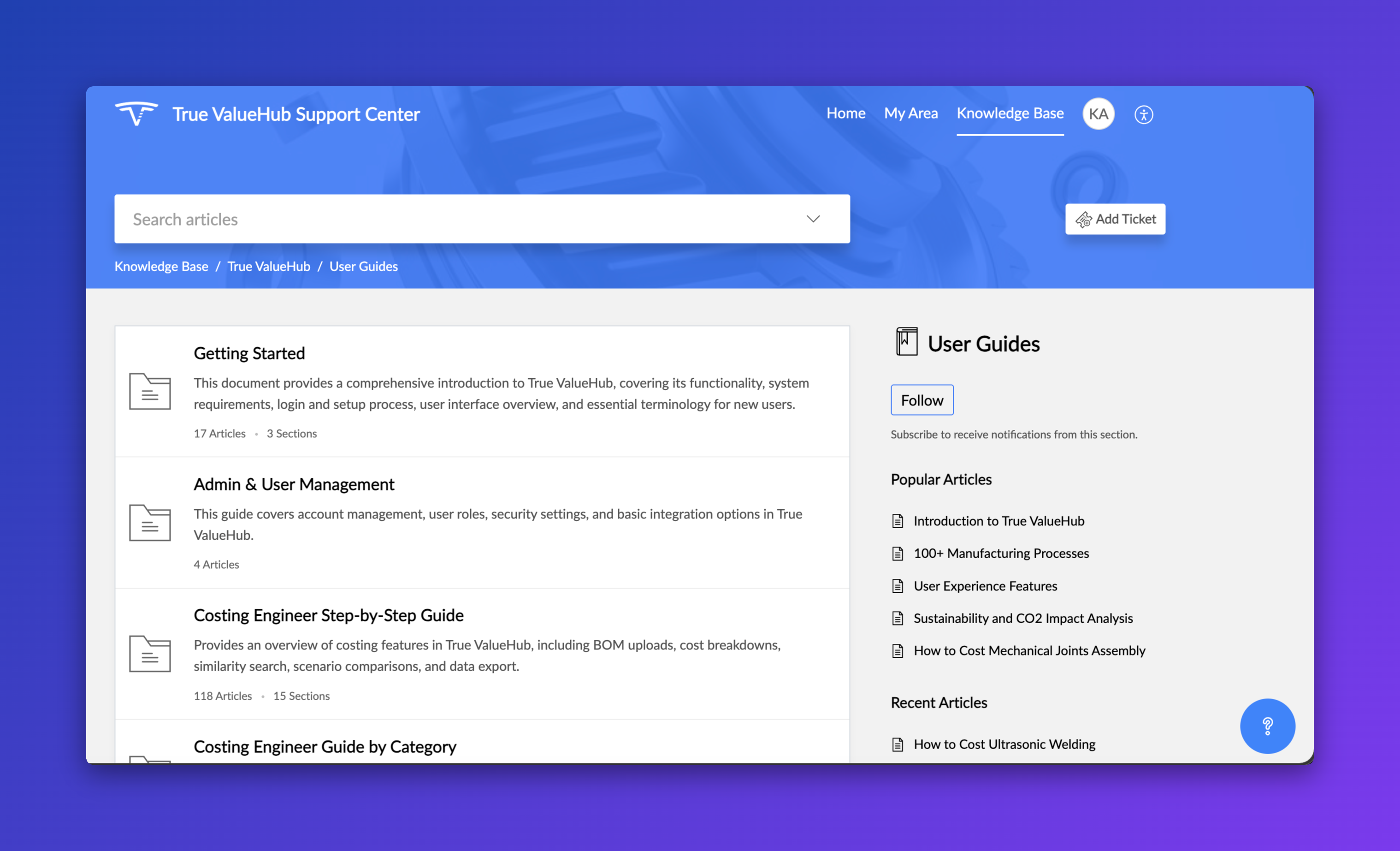
Task: Select the Knowledge Base tab
Action: [1010, 113]
